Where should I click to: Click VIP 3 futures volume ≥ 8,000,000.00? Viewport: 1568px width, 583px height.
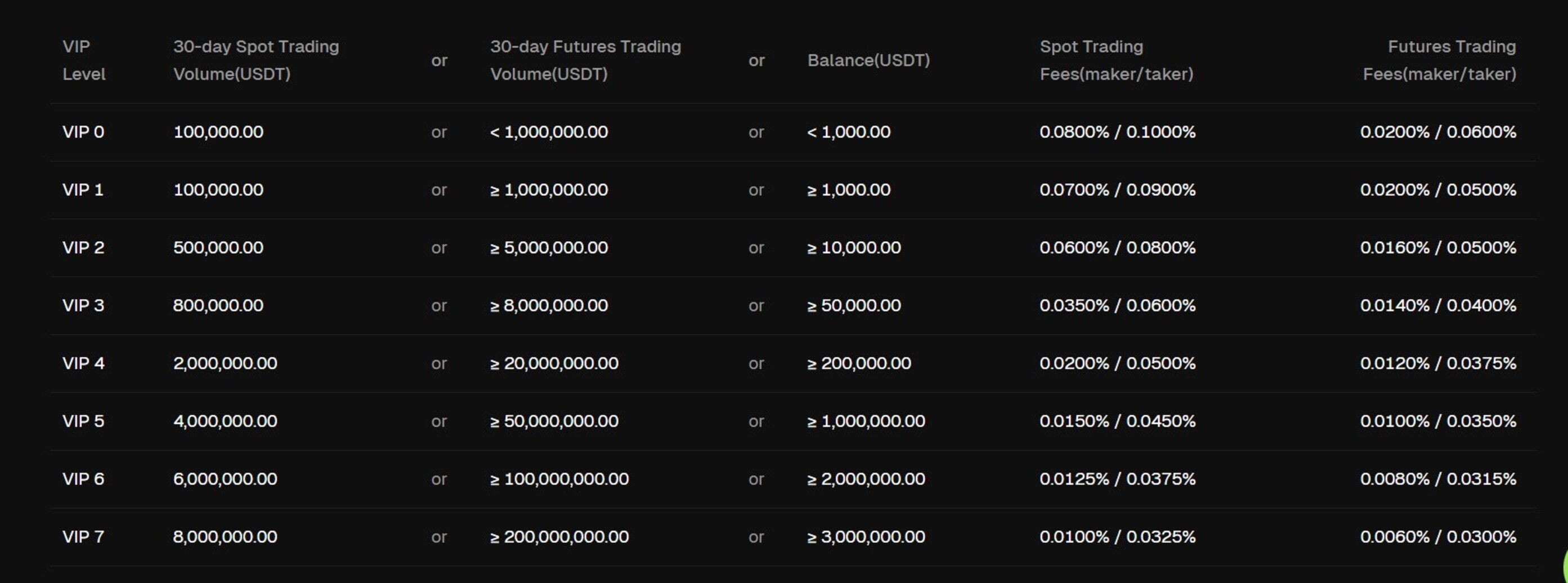pyautogui.click(x=548, y=306)
